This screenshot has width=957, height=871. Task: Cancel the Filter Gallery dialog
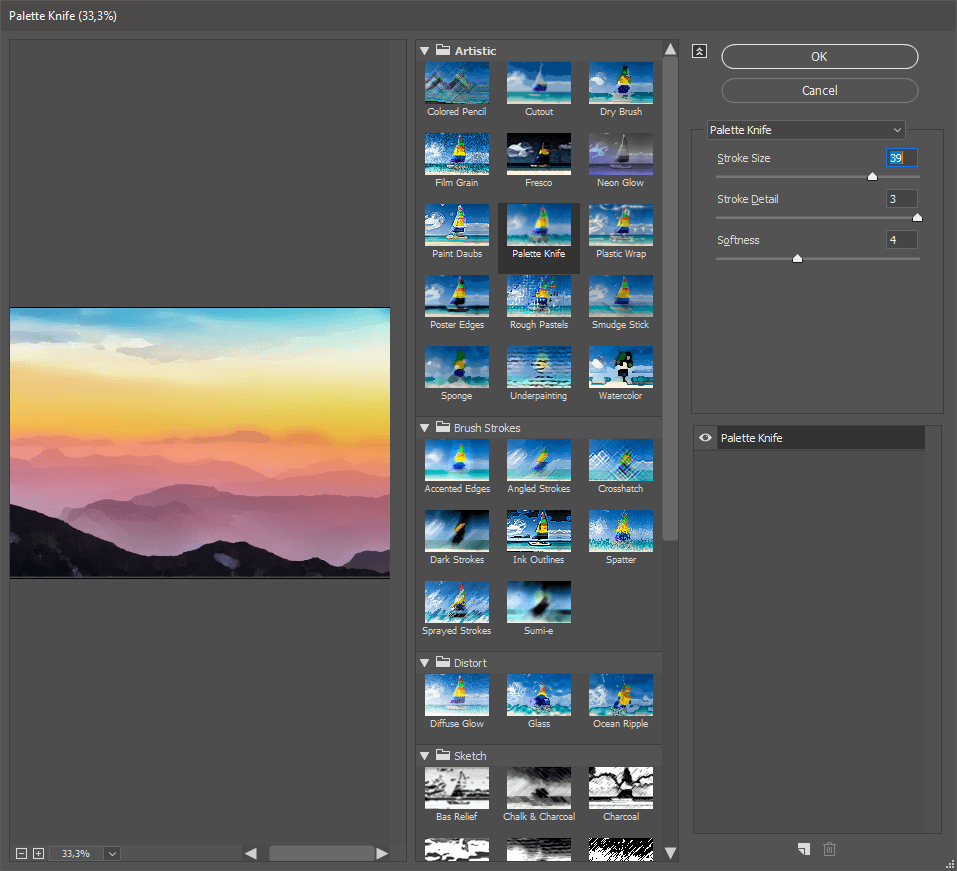[819, 90]
